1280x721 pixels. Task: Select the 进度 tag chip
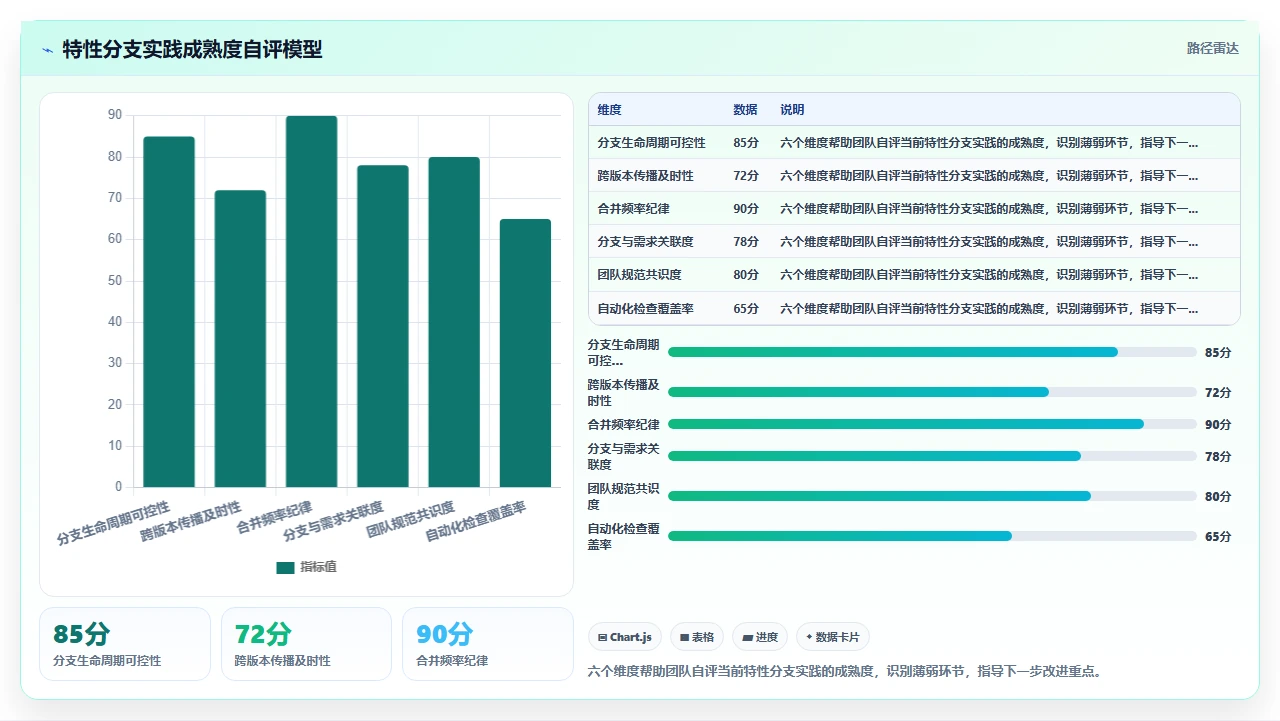point(760,637)
